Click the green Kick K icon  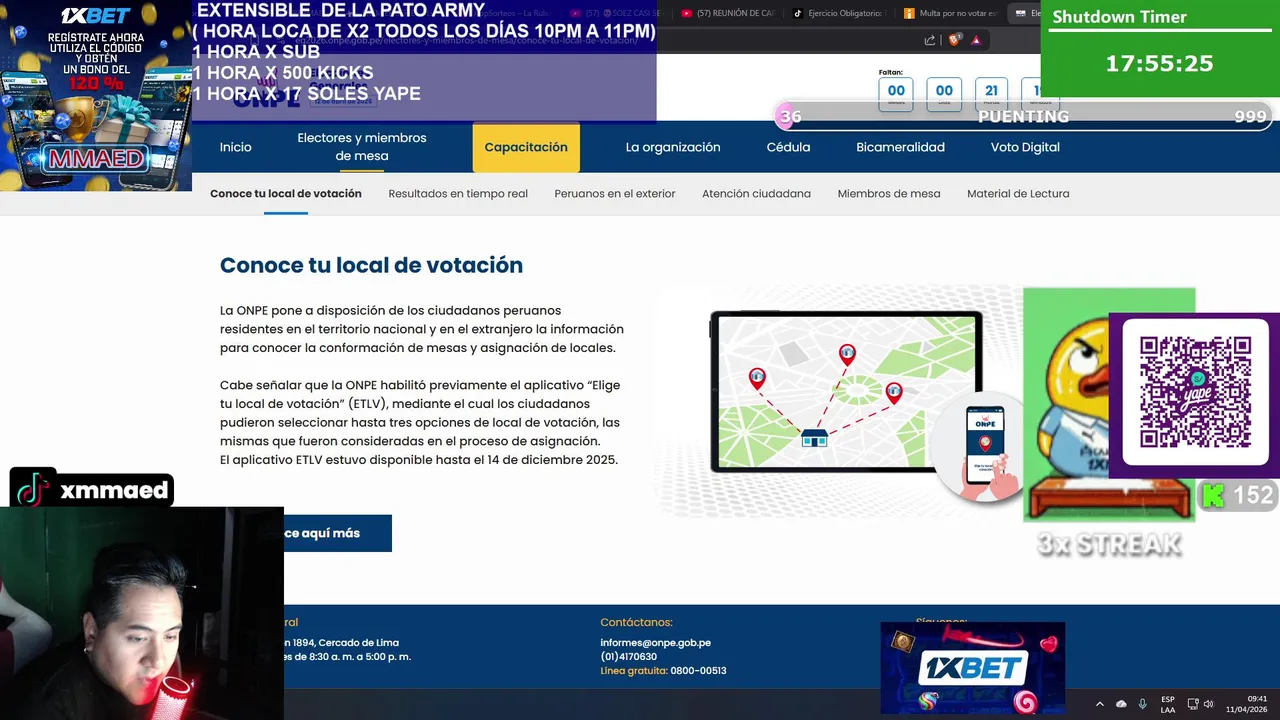coord(1212,495)
